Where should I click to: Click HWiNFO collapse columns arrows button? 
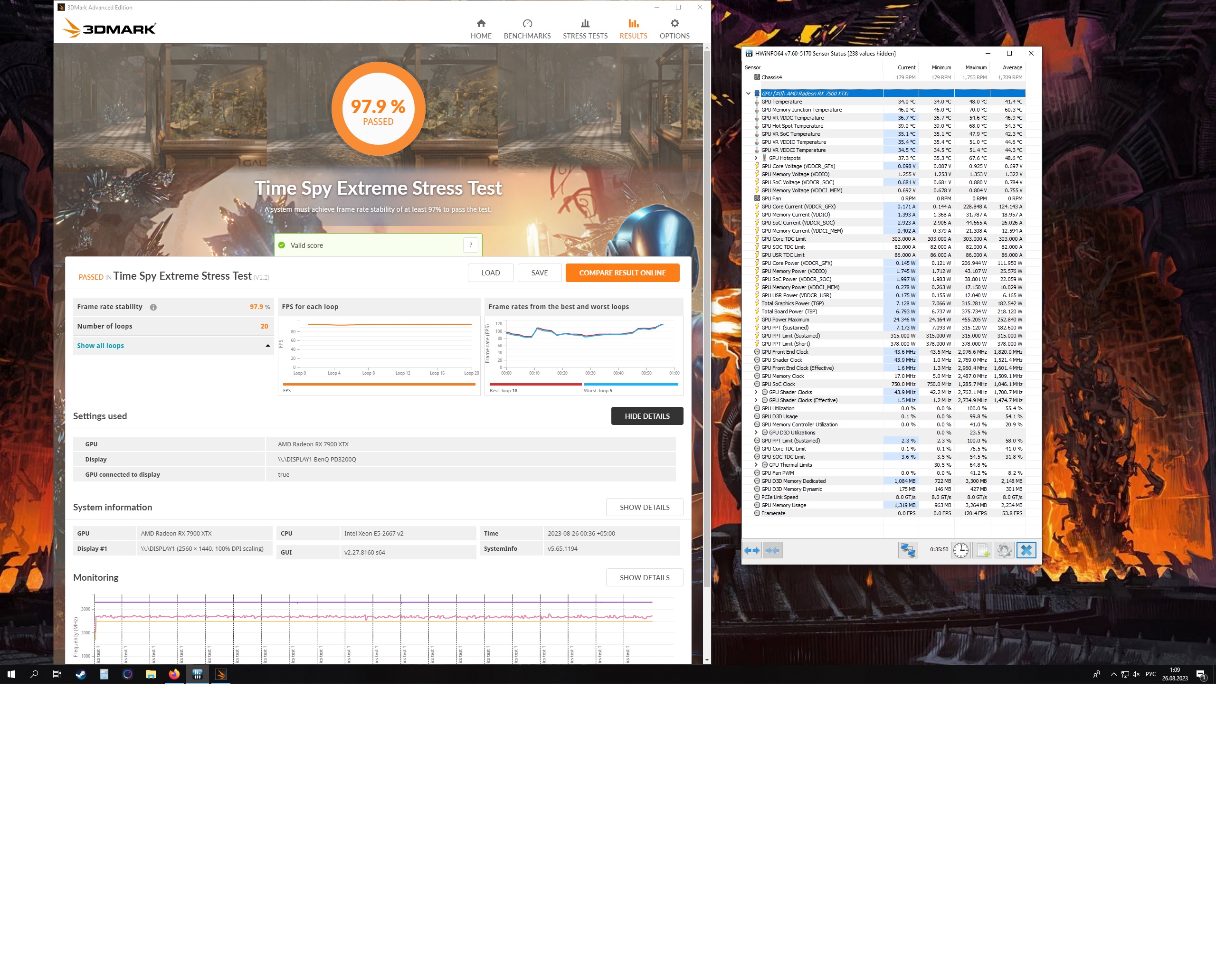coord(773,550)
